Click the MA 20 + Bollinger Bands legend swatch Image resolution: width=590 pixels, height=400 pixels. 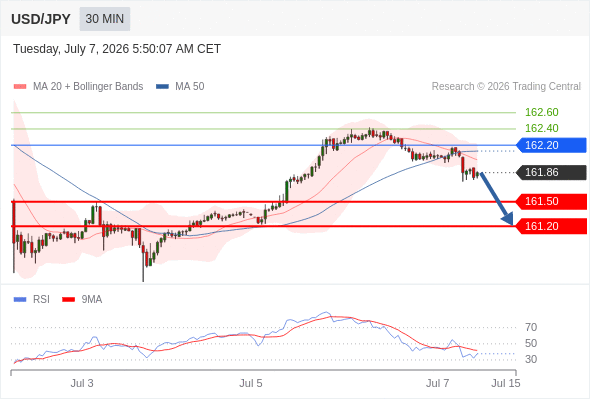(x=20, y=87)
